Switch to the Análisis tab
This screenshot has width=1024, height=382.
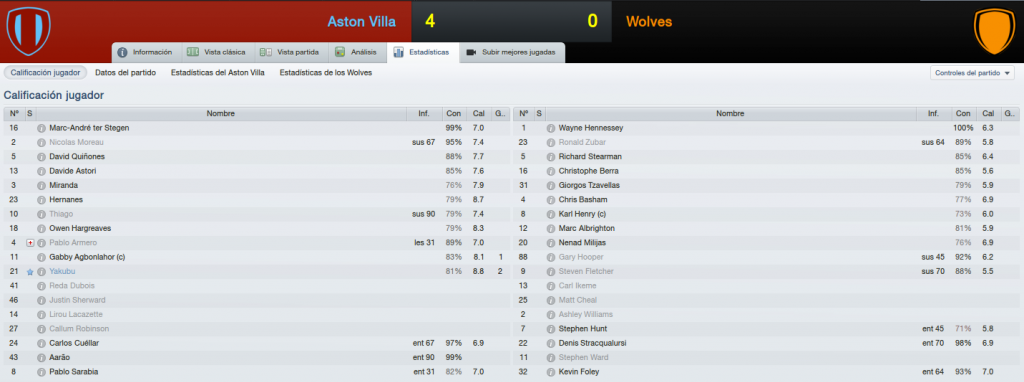[x=357, y=52]
